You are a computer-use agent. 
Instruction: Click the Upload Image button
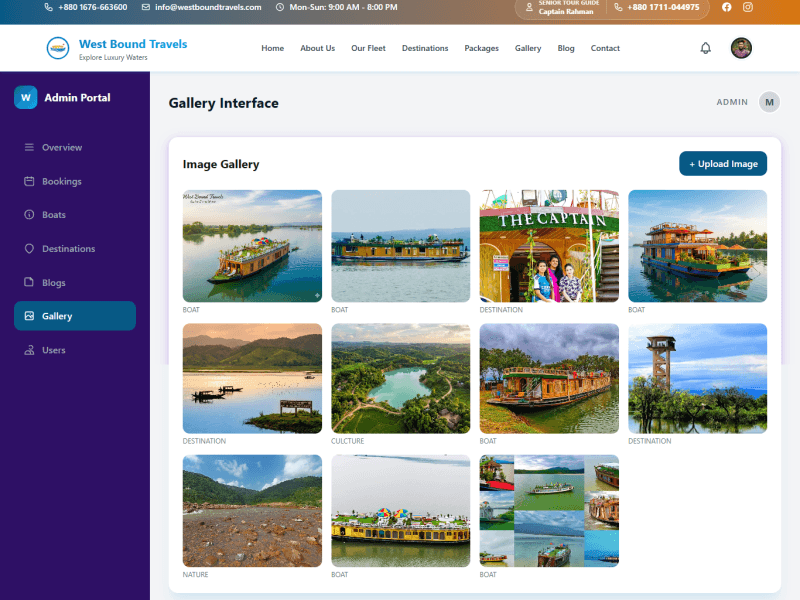723,164
